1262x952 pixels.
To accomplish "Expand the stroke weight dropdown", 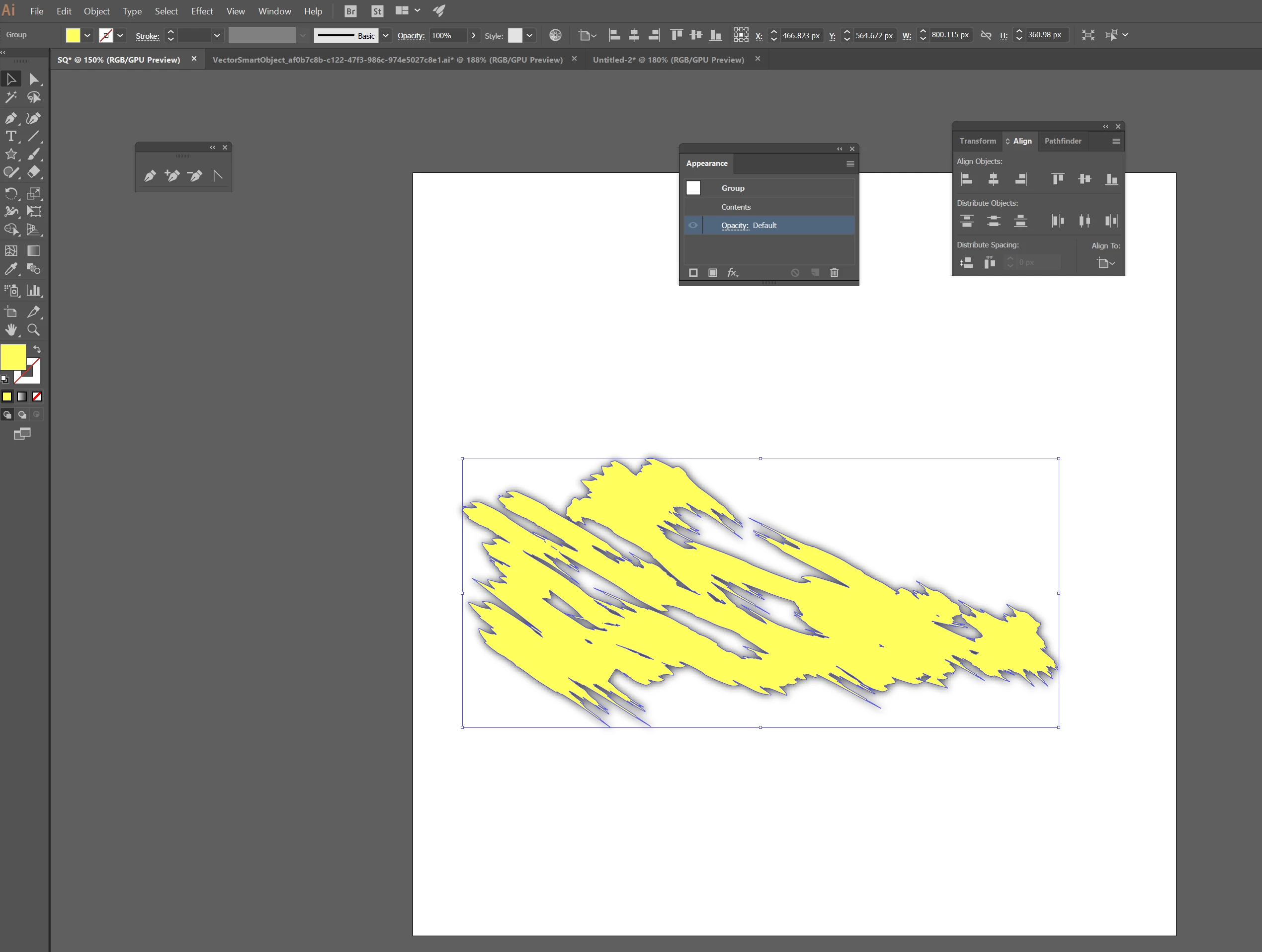I will click(217, 35).
